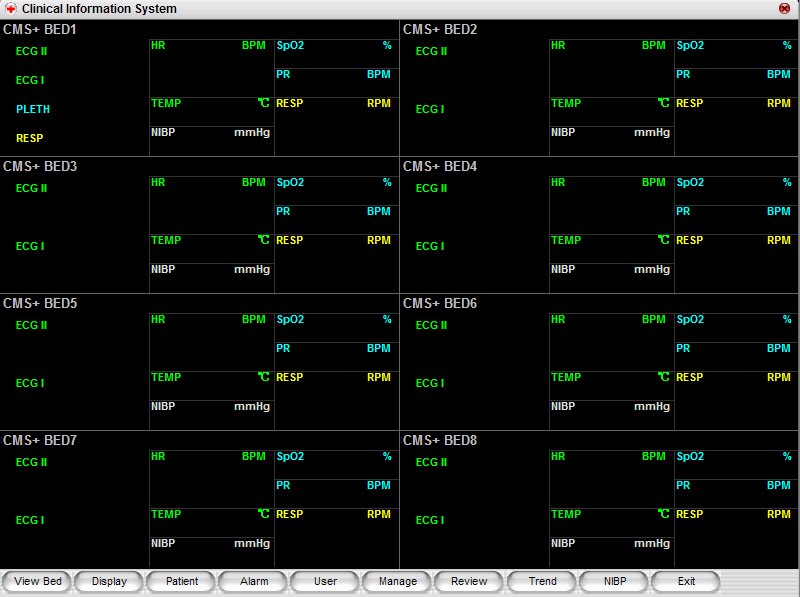Click the SpO2 label in BED4
Screen dimensions: 800x597
click(690, 183)
